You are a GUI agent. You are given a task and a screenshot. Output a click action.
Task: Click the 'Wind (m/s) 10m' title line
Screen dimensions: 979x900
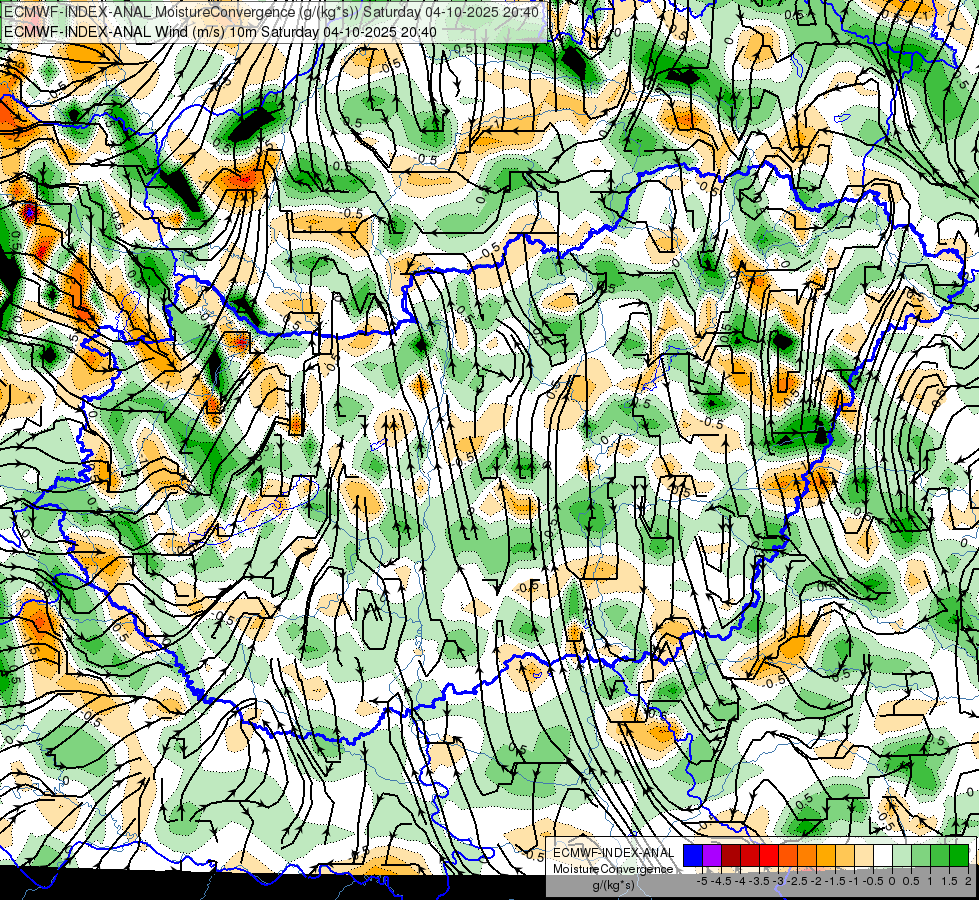[x=220, y=31]
